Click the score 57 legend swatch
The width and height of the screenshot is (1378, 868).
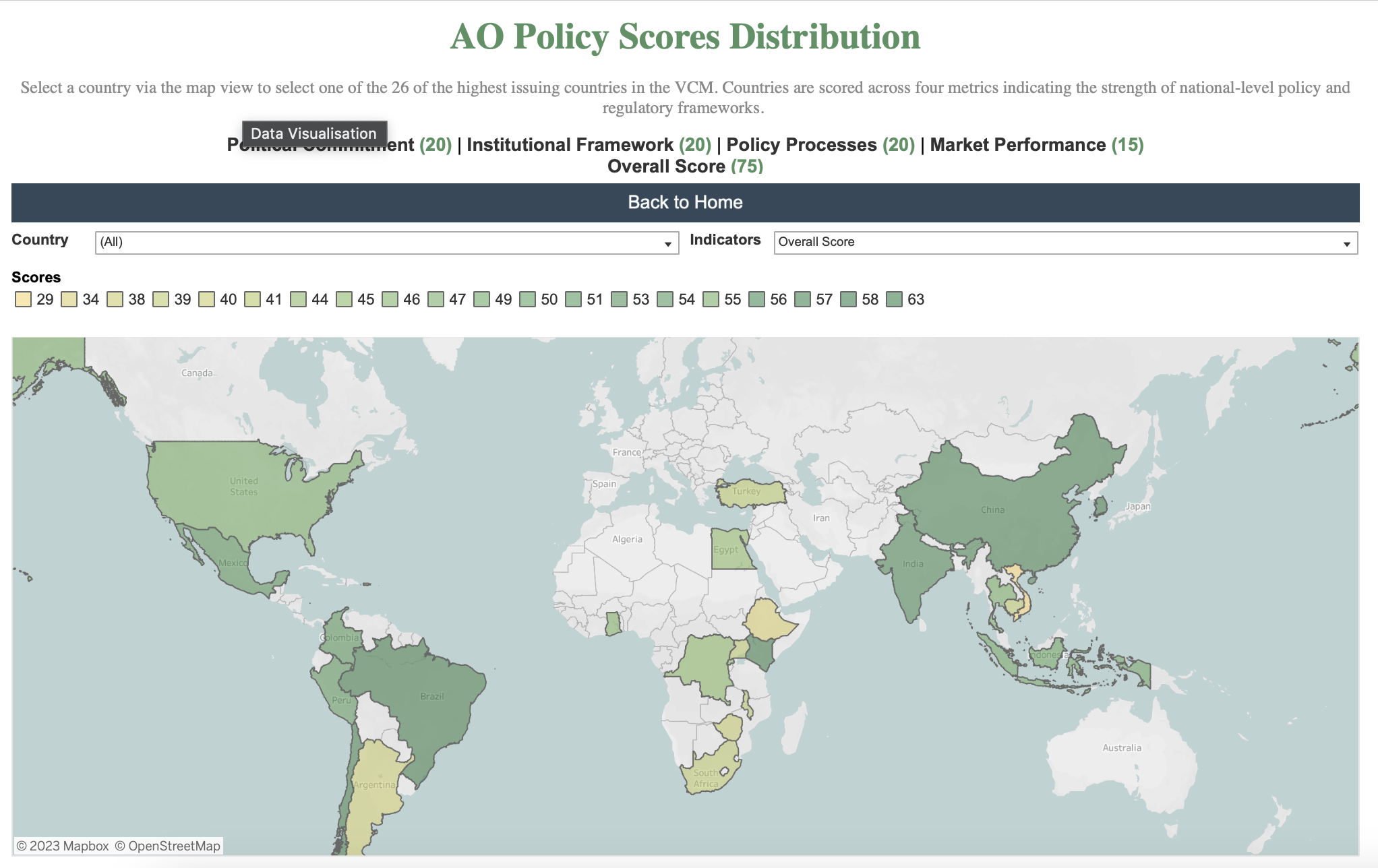click(x=803, y=299)
